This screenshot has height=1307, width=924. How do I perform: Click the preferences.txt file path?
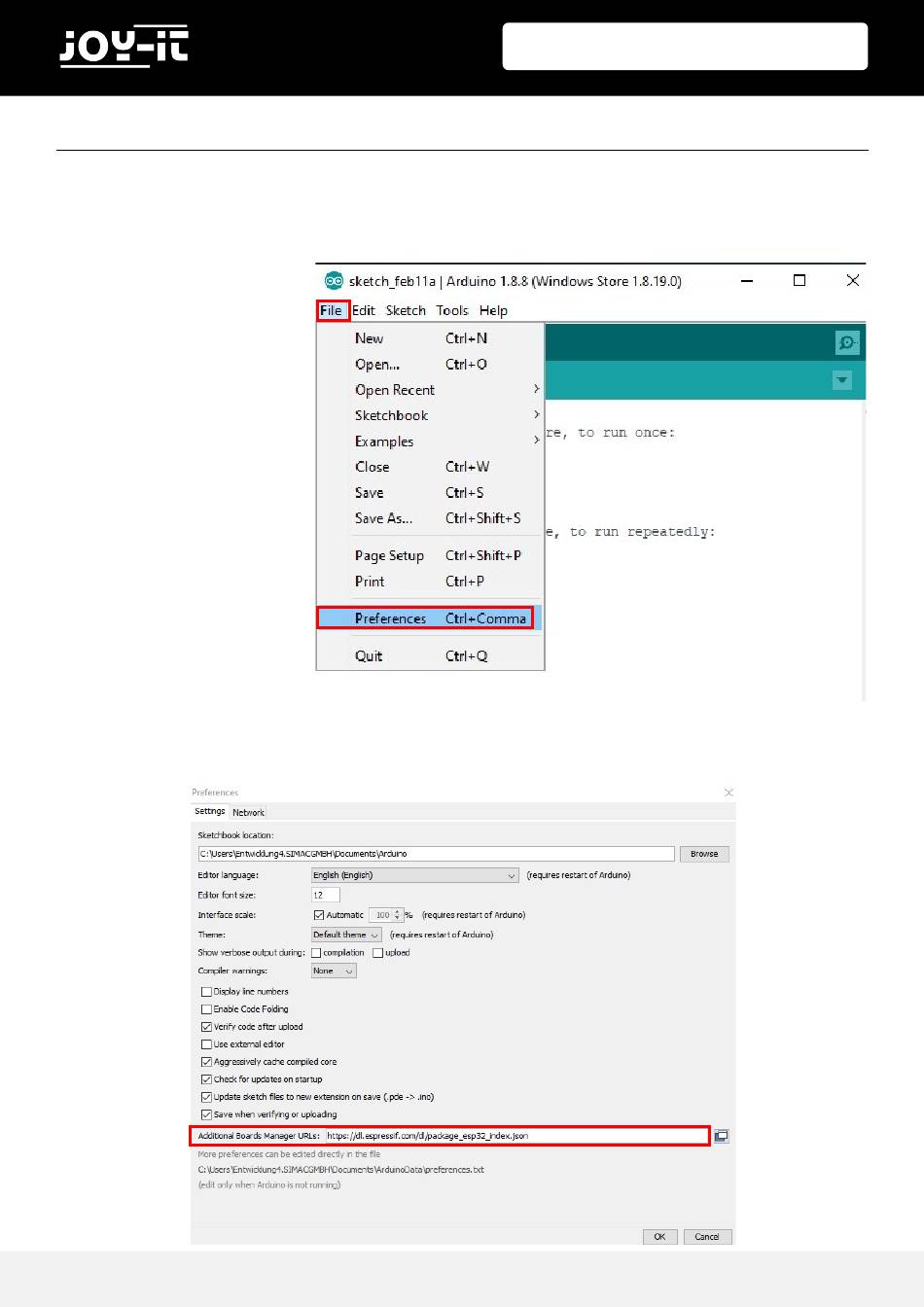click(x=341, y=1170)
